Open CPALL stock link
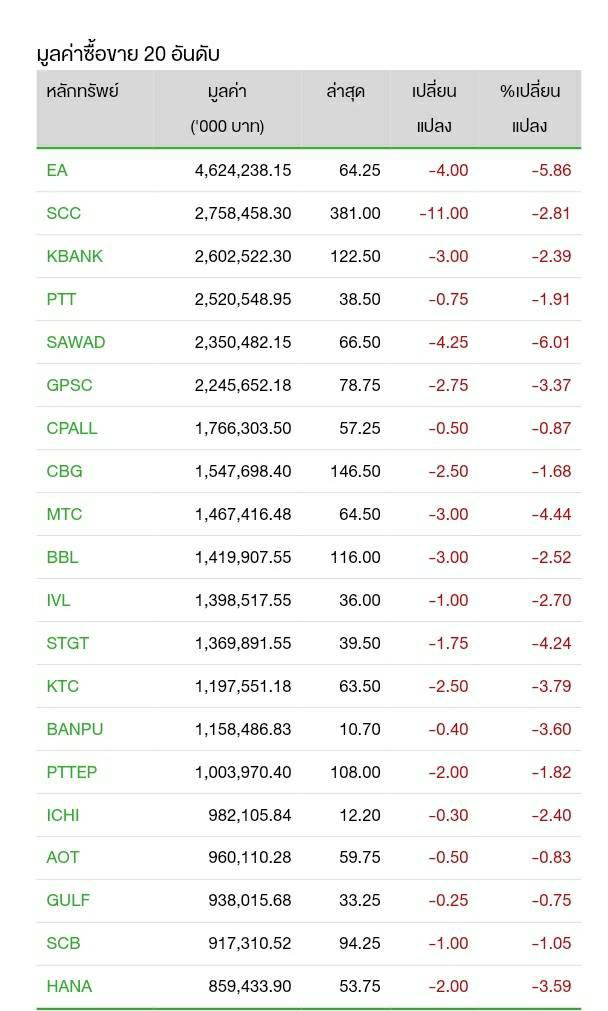 click(x=72, y=428)
